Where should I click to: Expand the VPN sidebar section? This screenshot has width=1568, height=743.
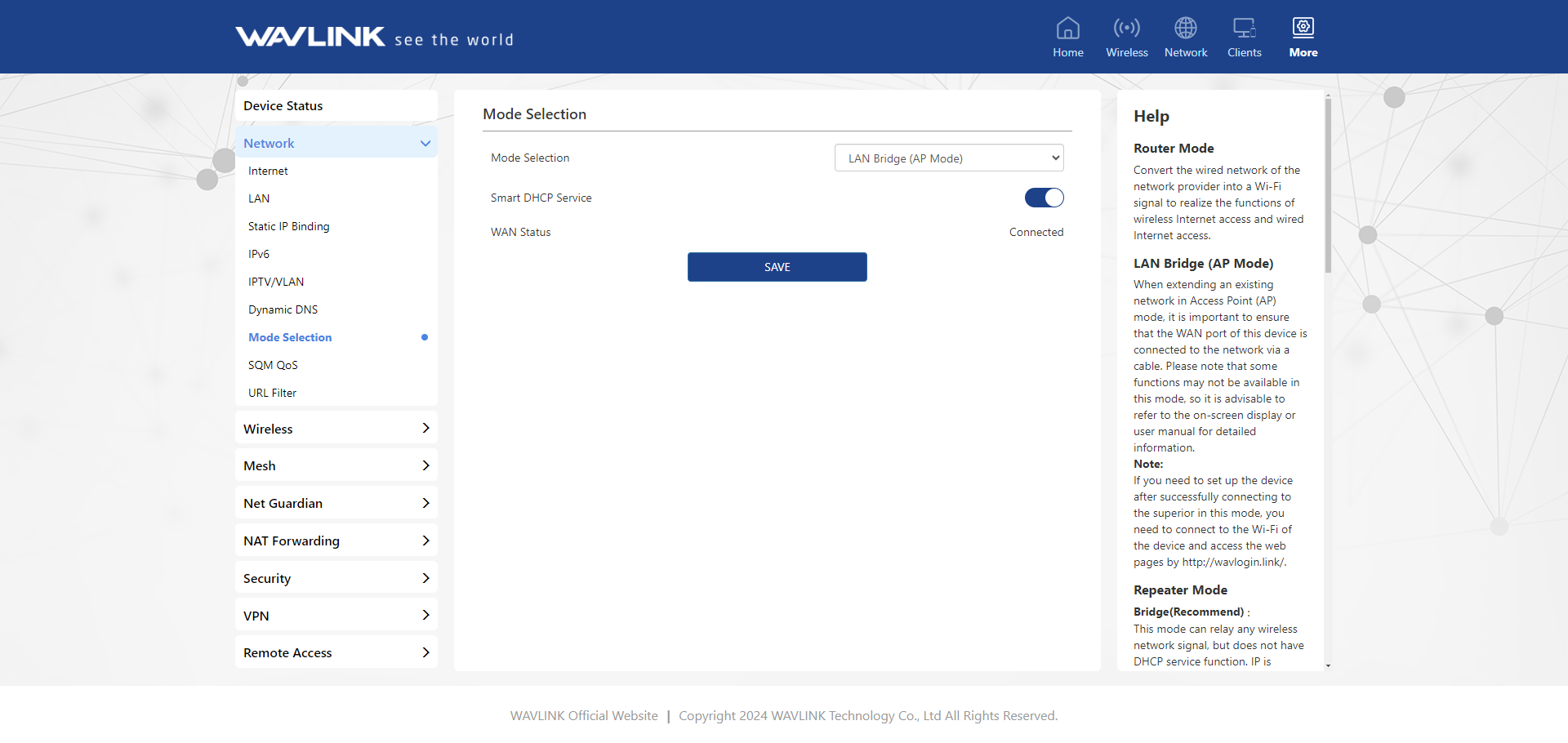[336, 616]
